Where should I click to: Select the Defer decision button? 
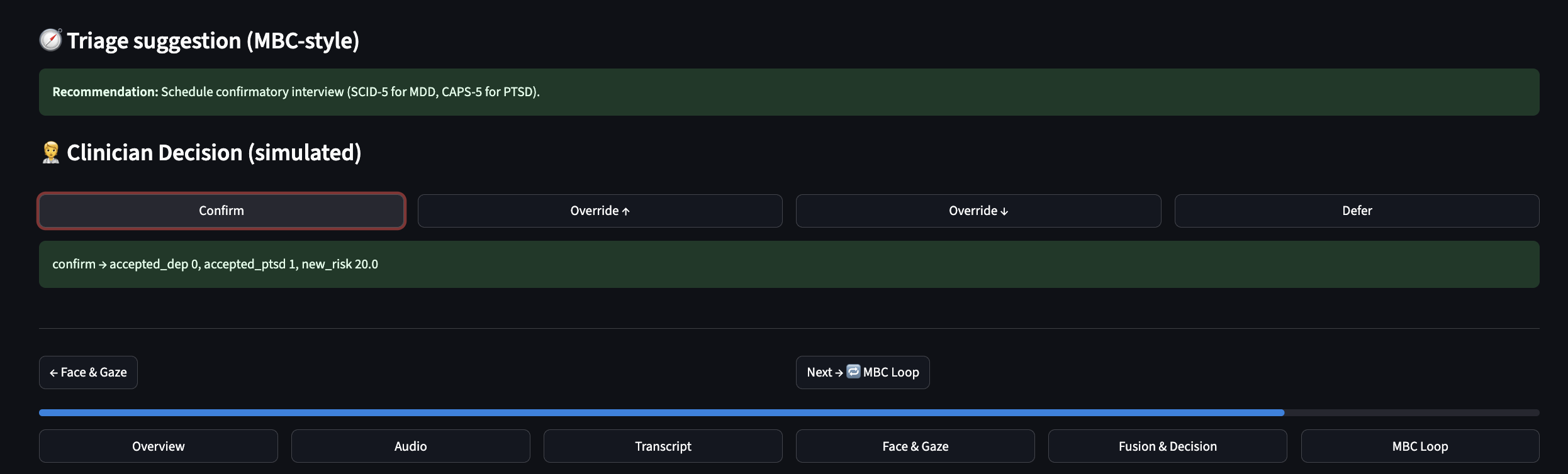pyautogui.click(x=1357, y=211)
